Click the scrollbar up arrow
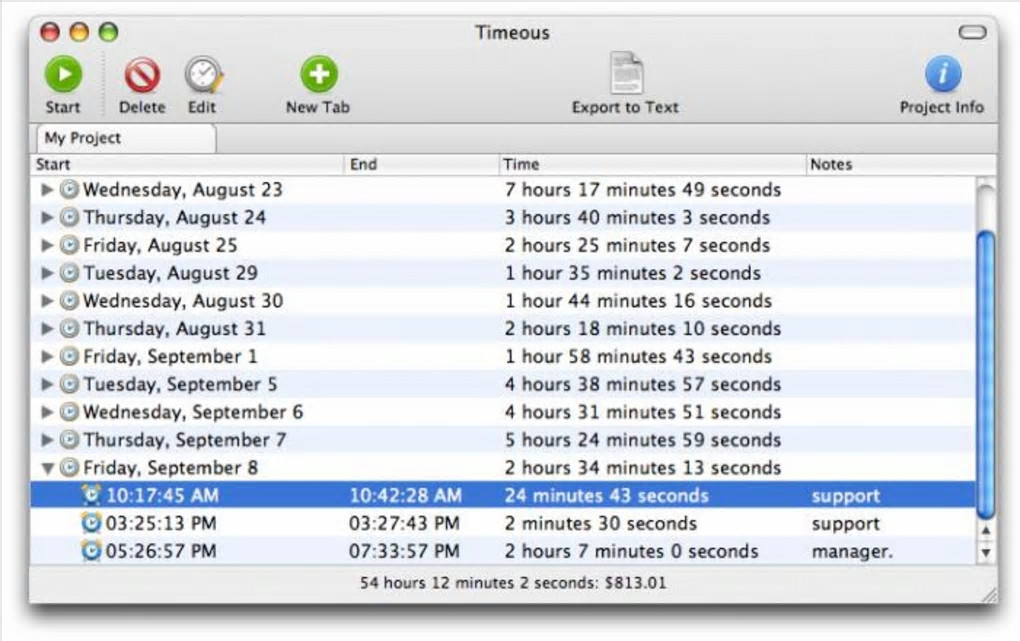Image resolution: width=1020 pixels, height=641 pixels. [986, 530]
